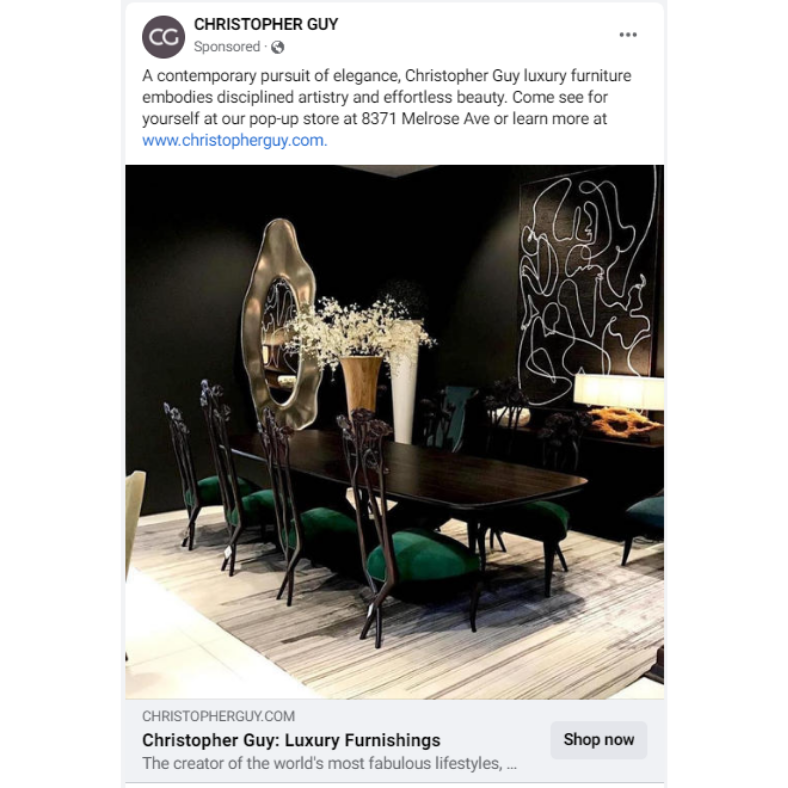Screen dimensions: 788x788
Task: Click the ad description about fabulous lifestyles
Action: click(329, 763)
